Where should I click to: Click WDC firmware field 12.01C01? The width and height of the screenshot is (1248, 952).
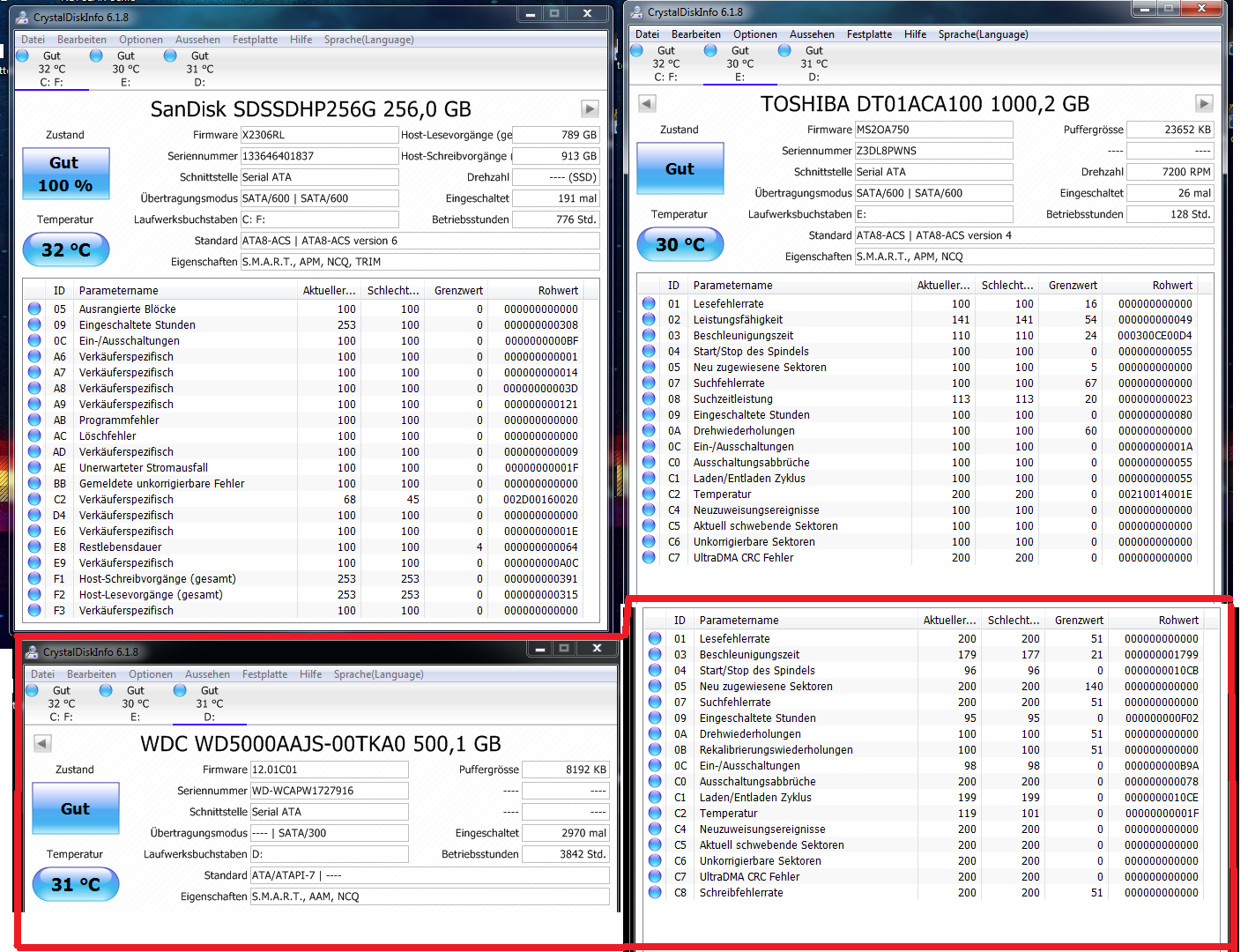click(x=329, y=770)
